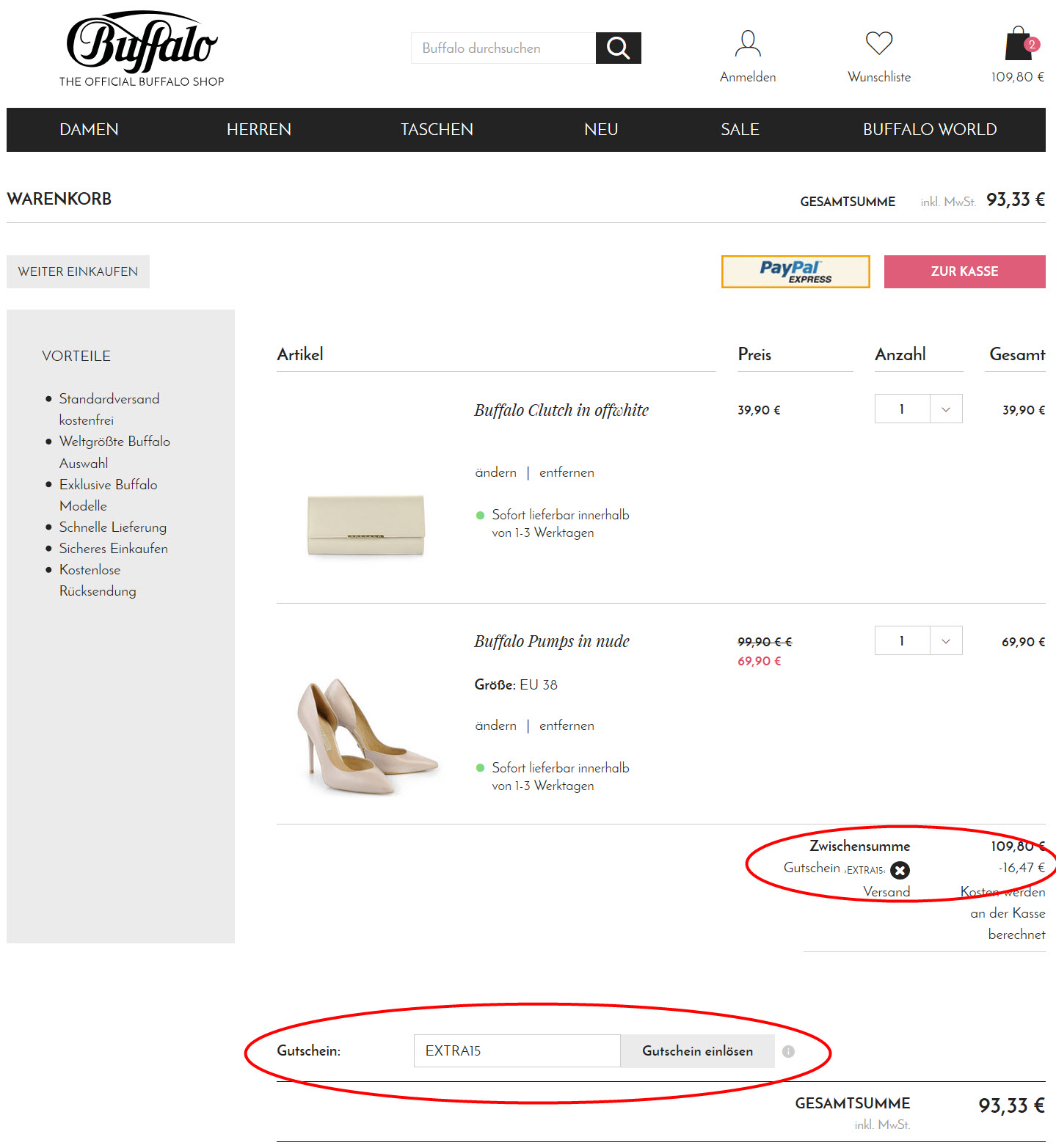1056x1148 pixels.
Task: Click the voucher info icon
Action: coord(789,1051)
